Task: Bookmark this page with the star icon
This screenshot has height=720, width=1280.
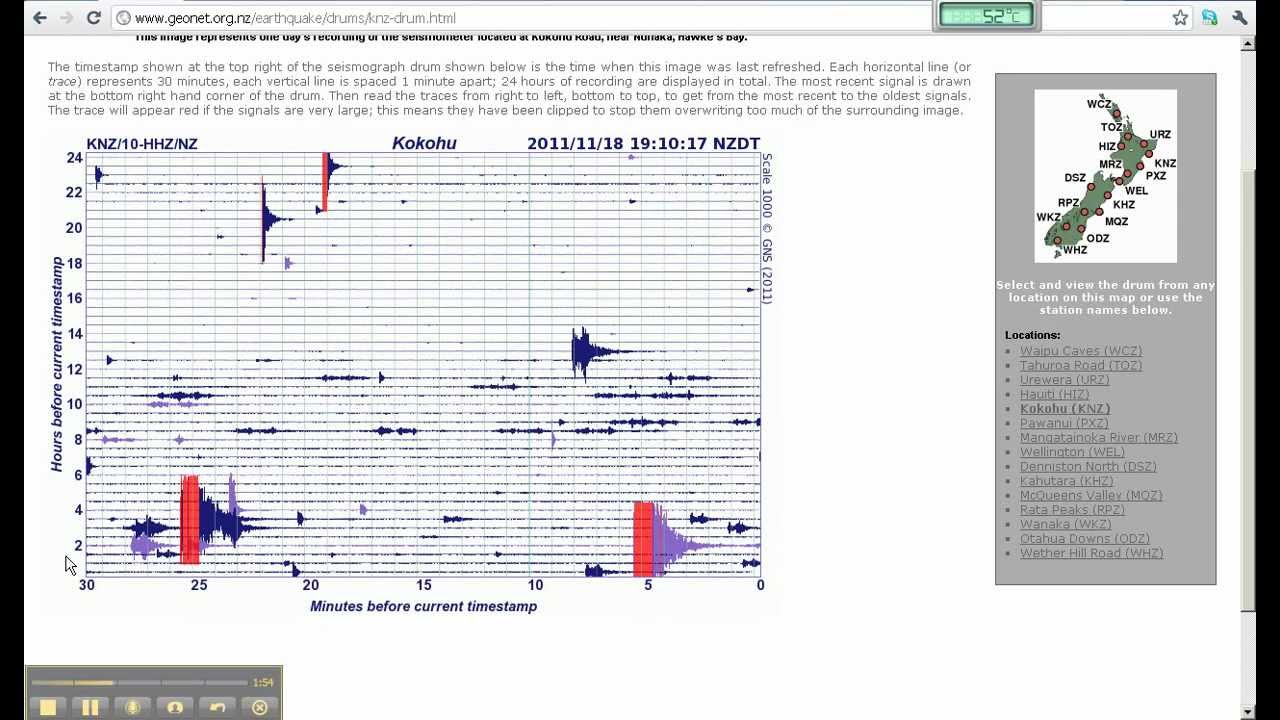Action: 1180,17
